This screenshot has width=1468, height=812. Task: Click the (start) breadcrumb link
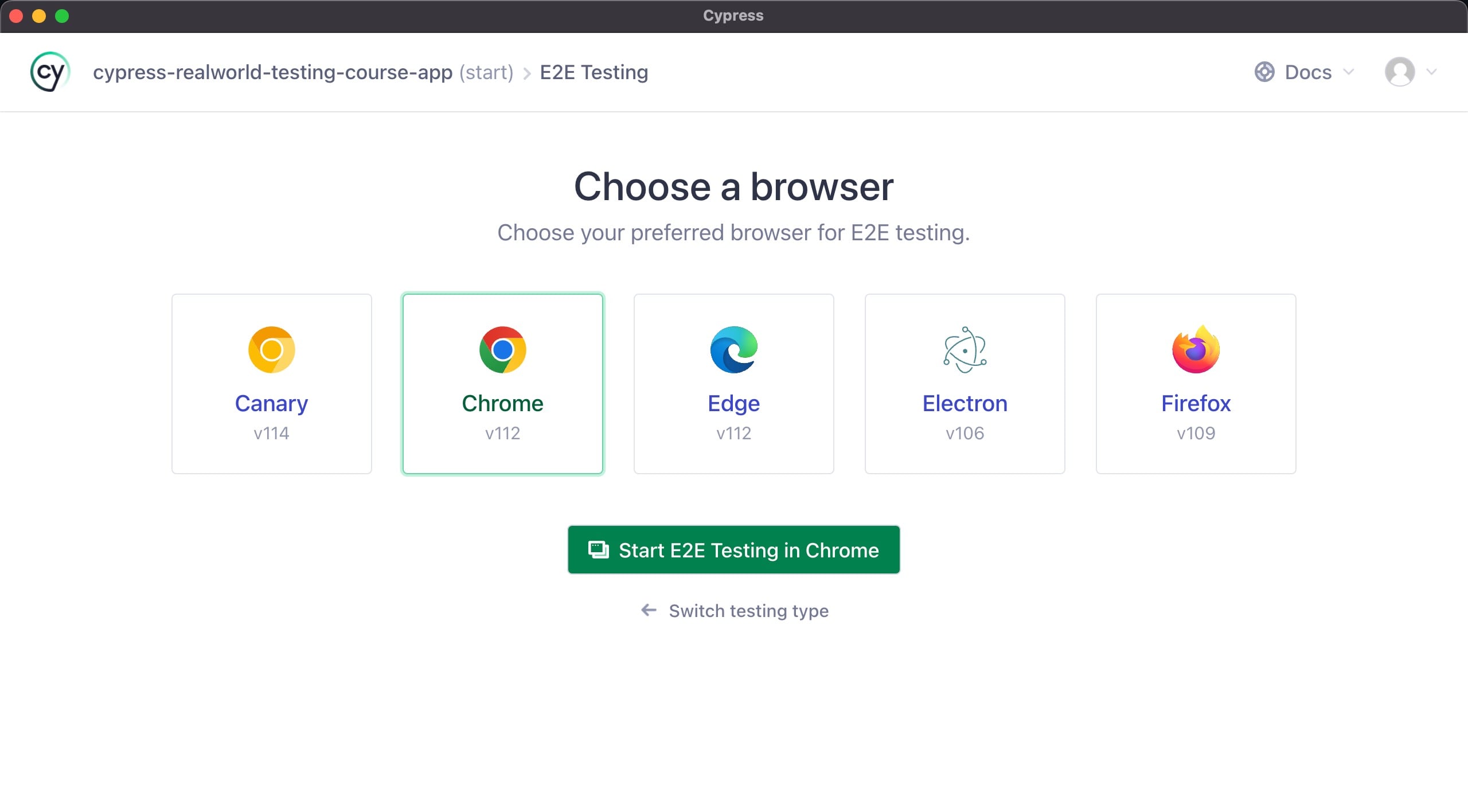pyautogui.click(x=486, y=72)
